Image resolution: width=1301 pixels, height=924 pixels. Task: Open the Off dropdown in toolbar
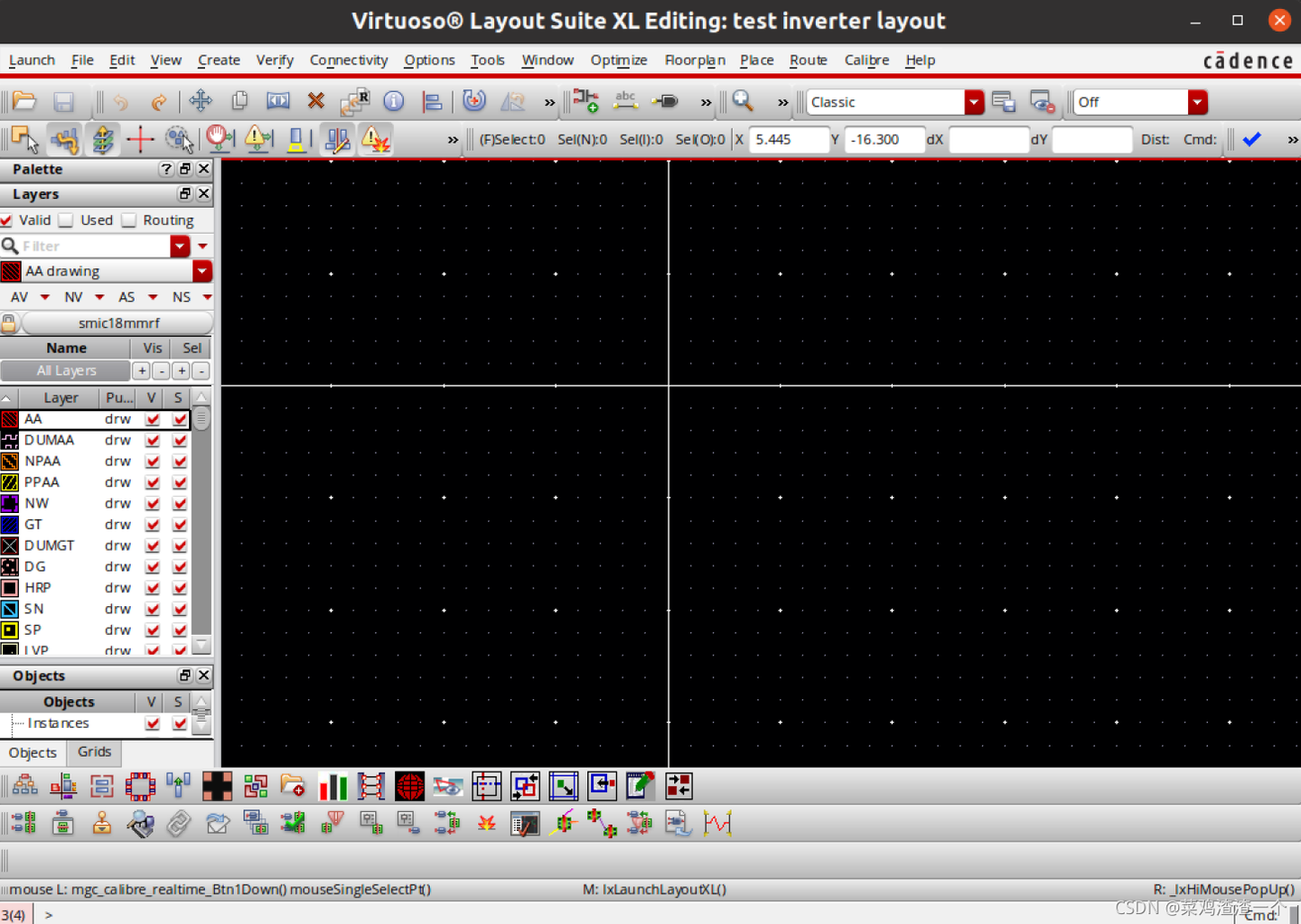click(x=1197, y=102)
